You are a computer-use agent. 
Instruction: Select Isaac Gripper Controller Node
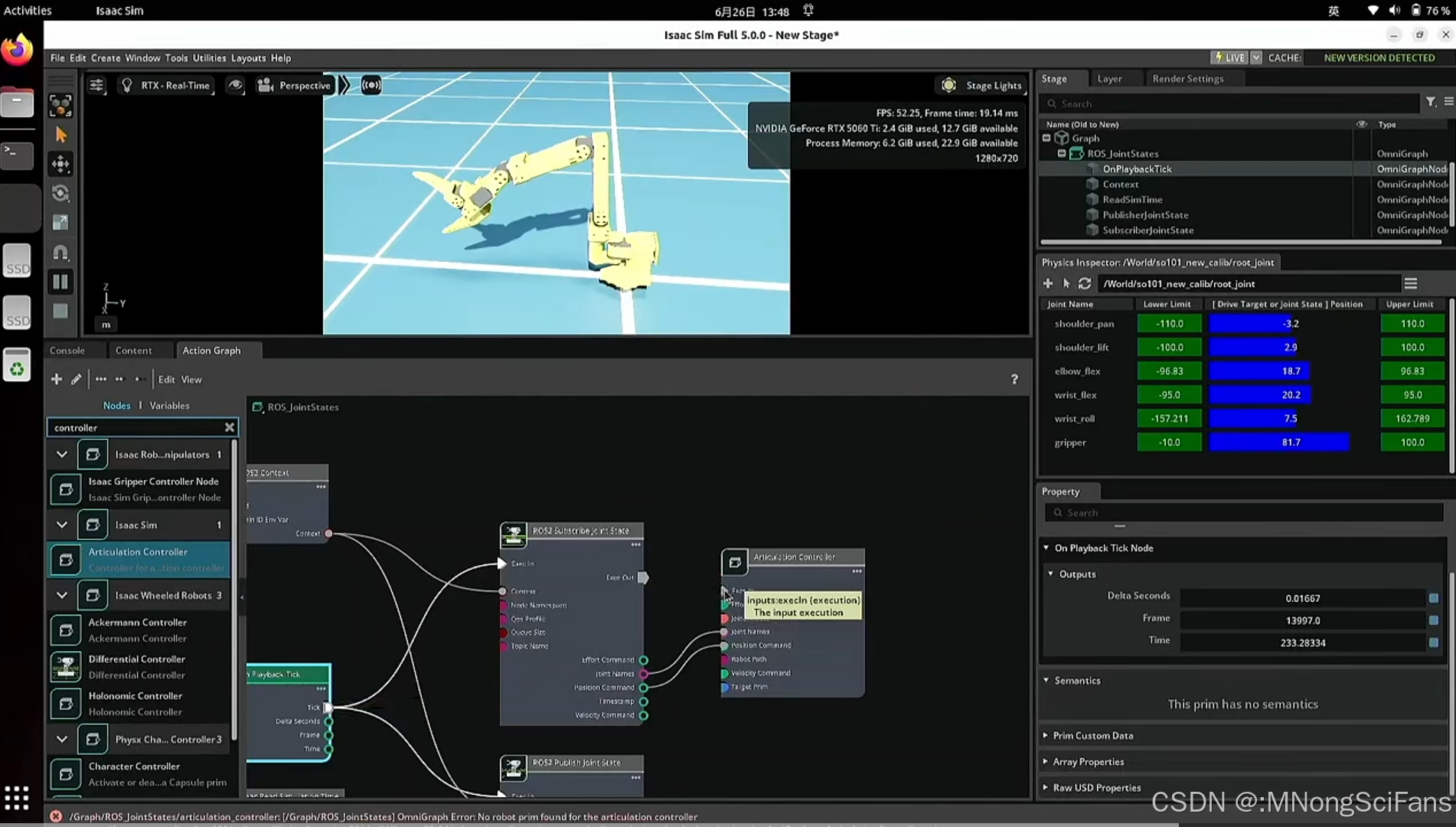pos(139,489)
